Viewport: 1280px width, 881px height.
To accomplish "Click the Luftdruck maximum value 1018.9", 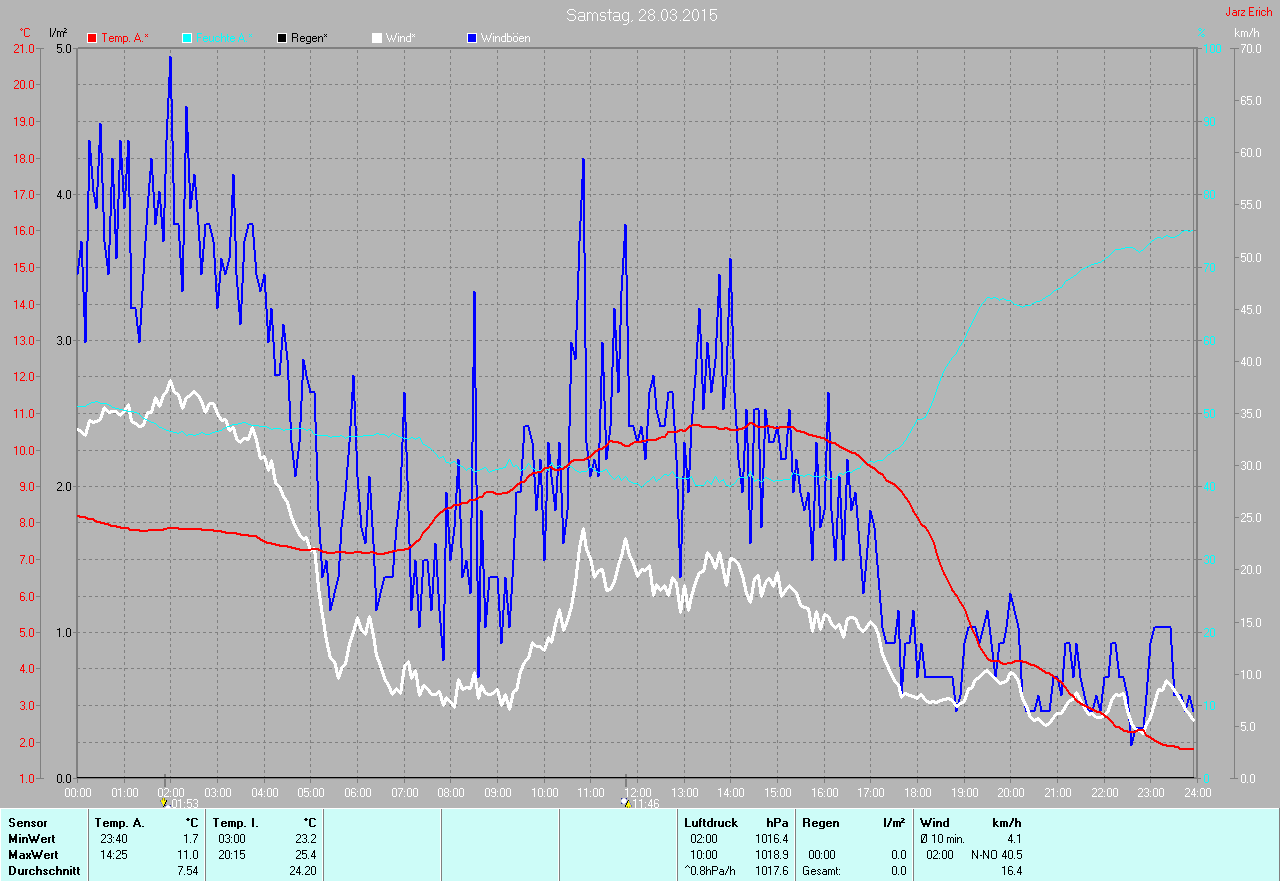I will 771,854.
